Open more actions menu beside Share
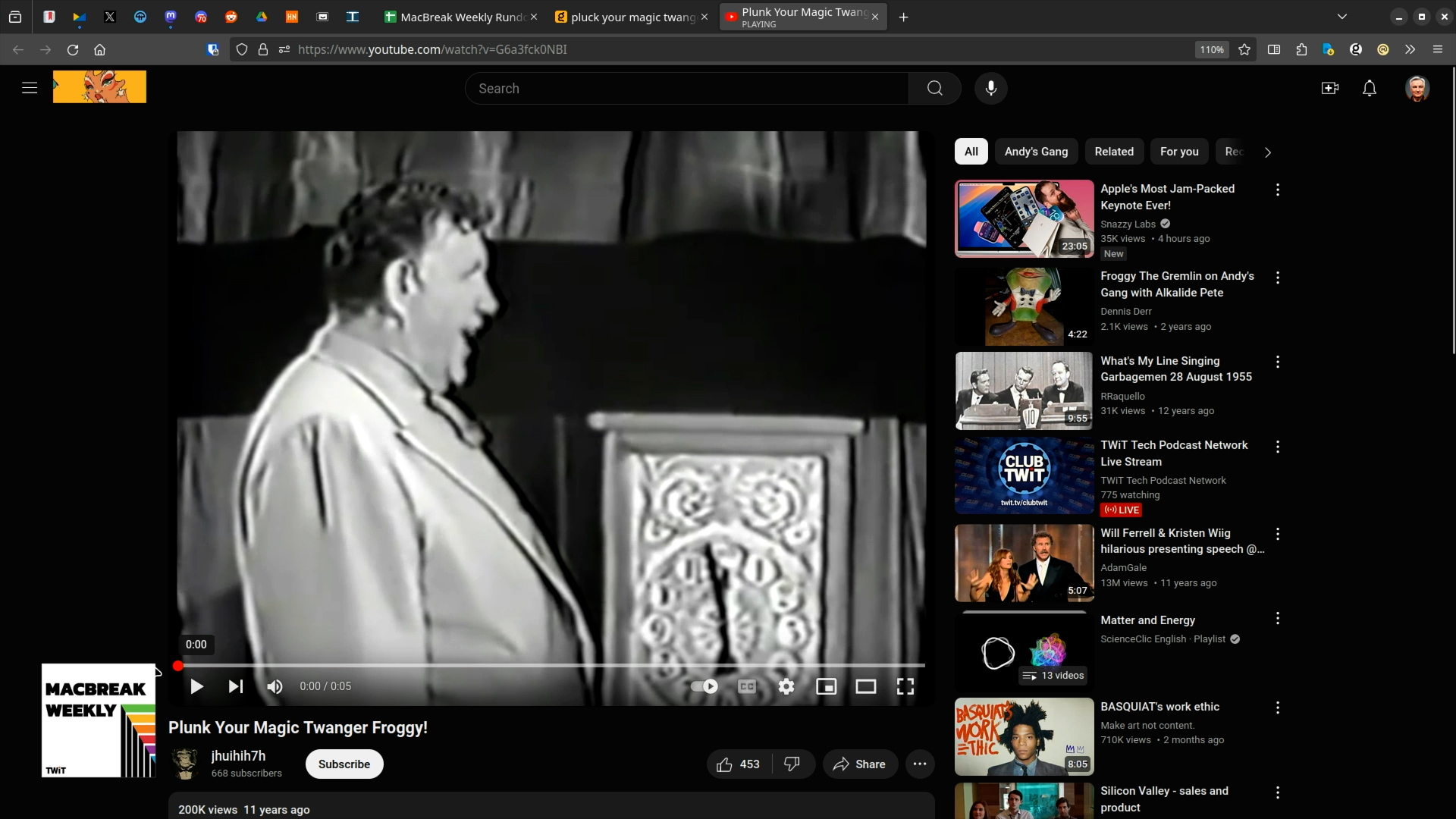The height and width of the screenshot is (819, 1456). 920,764
